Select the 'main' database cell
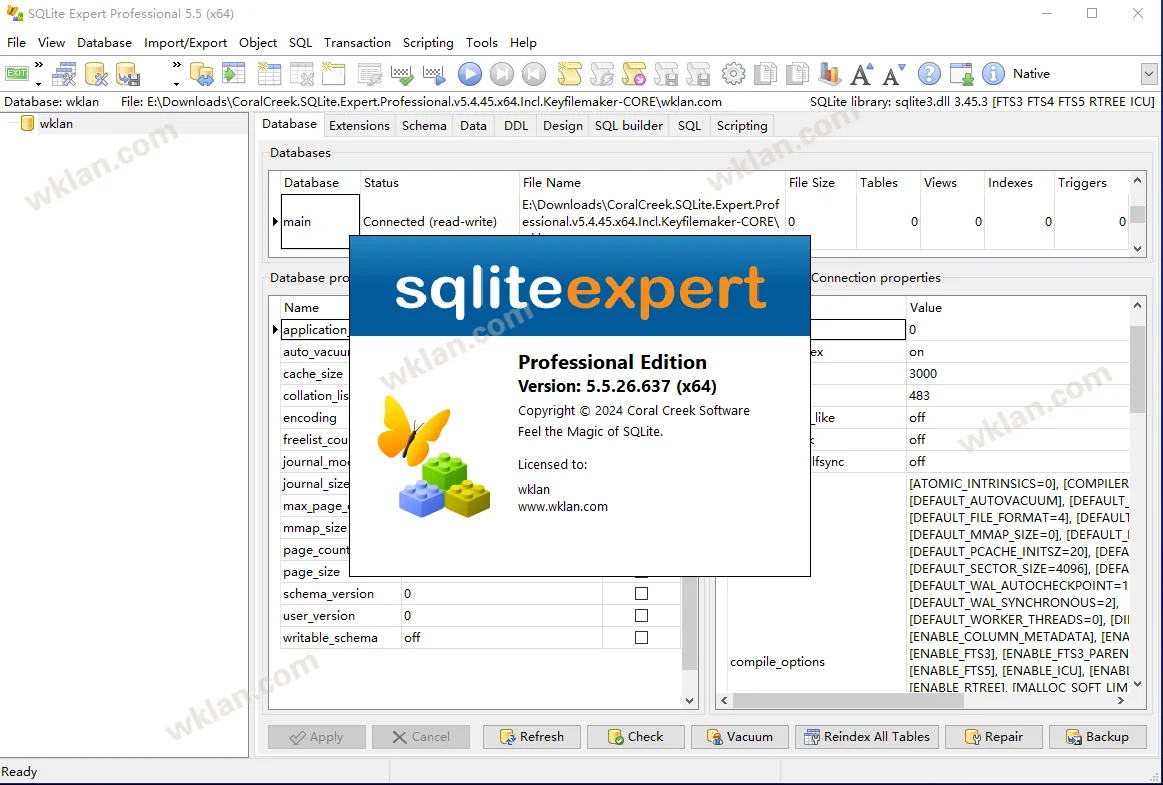This screenshot has height=785, width=1163. [320, 221]
